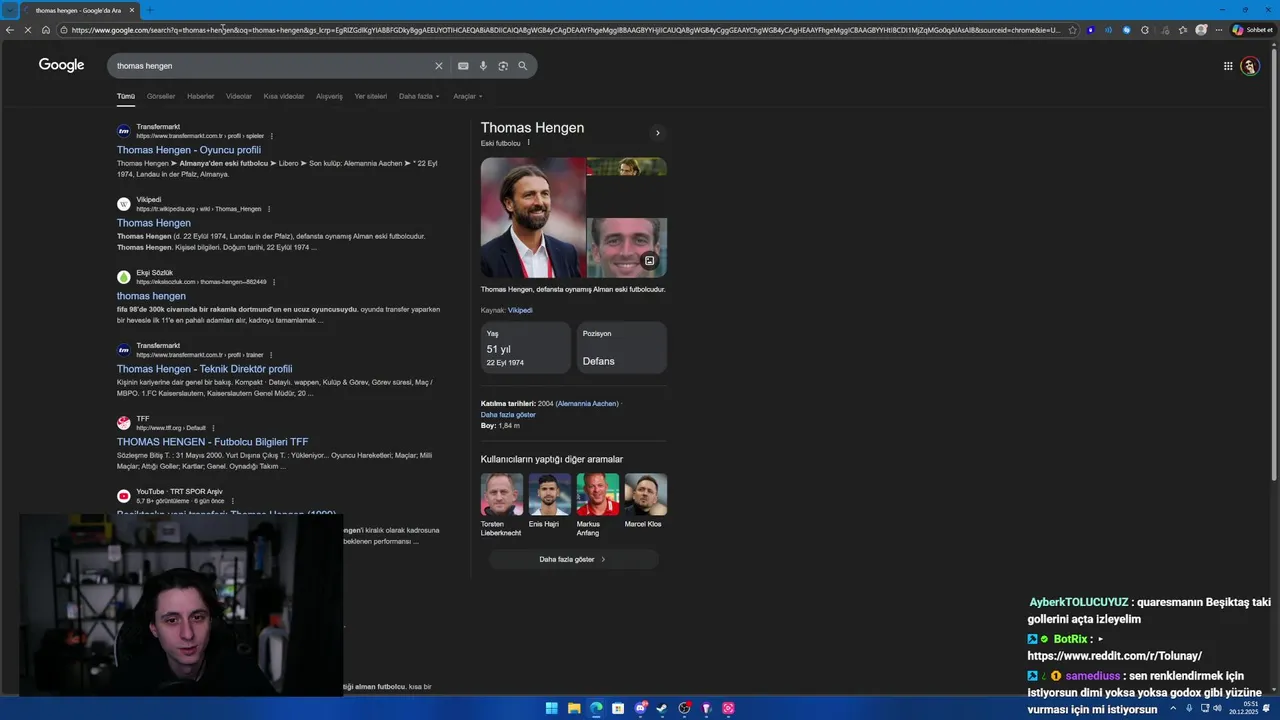Show hidden system tray icons chevron
This screenshot has height=720, width=1280.
click(x=1173, y=708)
